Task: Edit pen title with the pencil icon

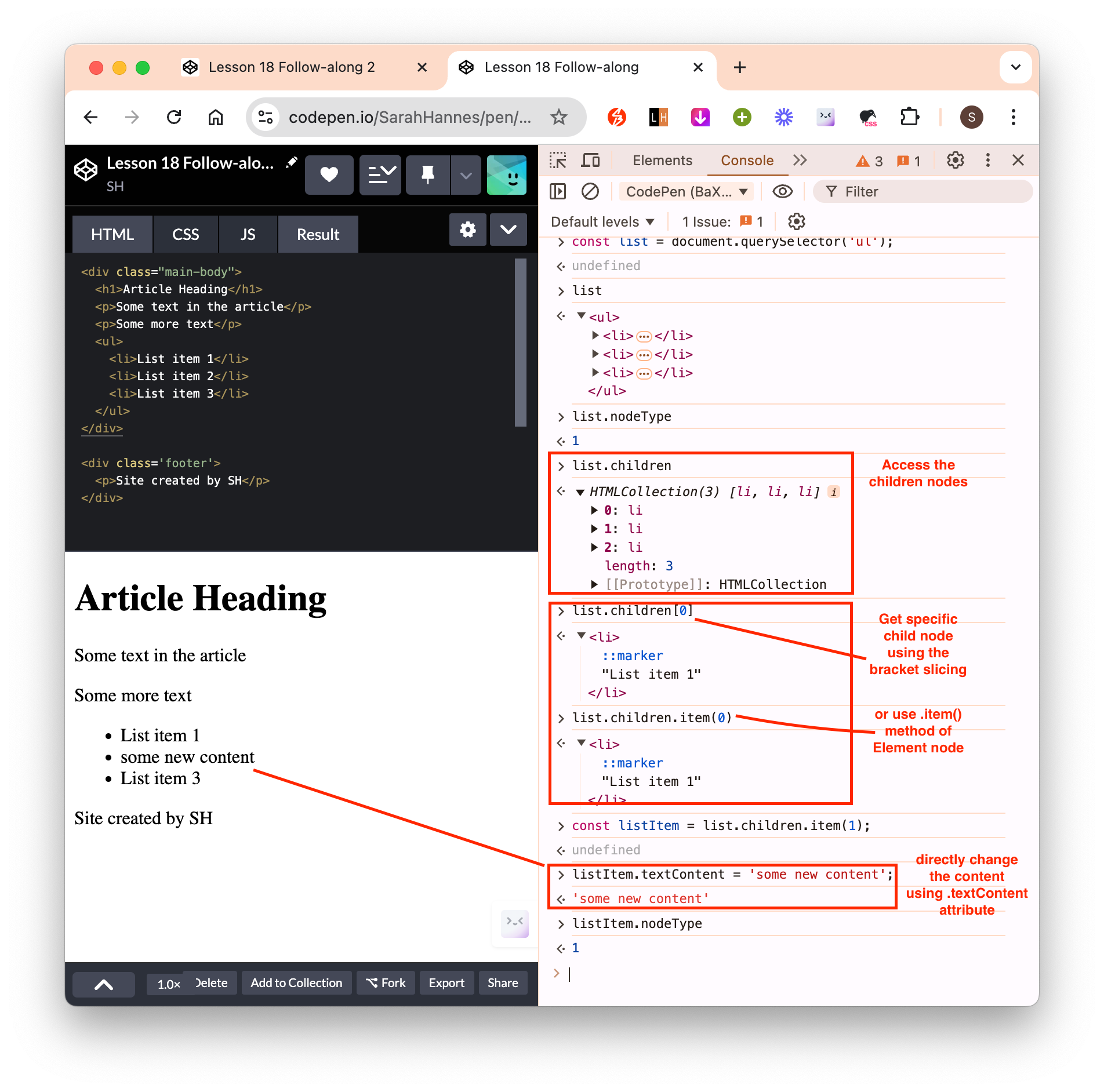Action: tap(292, 163)
